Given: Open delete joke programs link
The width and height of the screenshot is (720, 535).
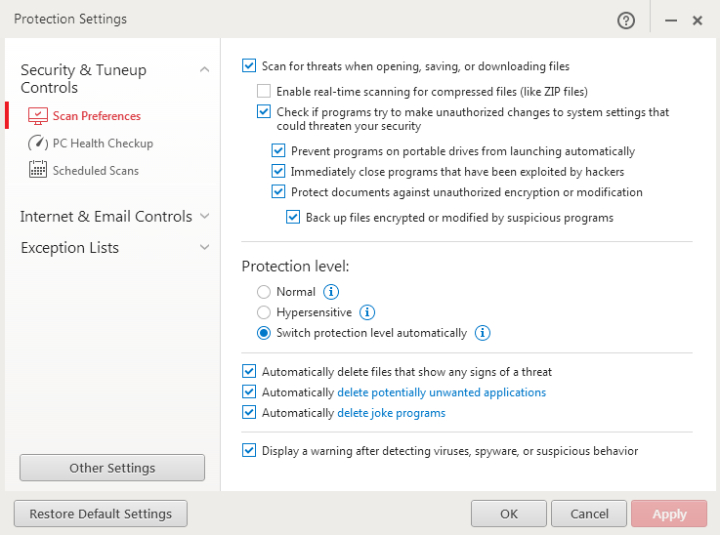Looking at the screenshot, I should (x=391, y=413).
